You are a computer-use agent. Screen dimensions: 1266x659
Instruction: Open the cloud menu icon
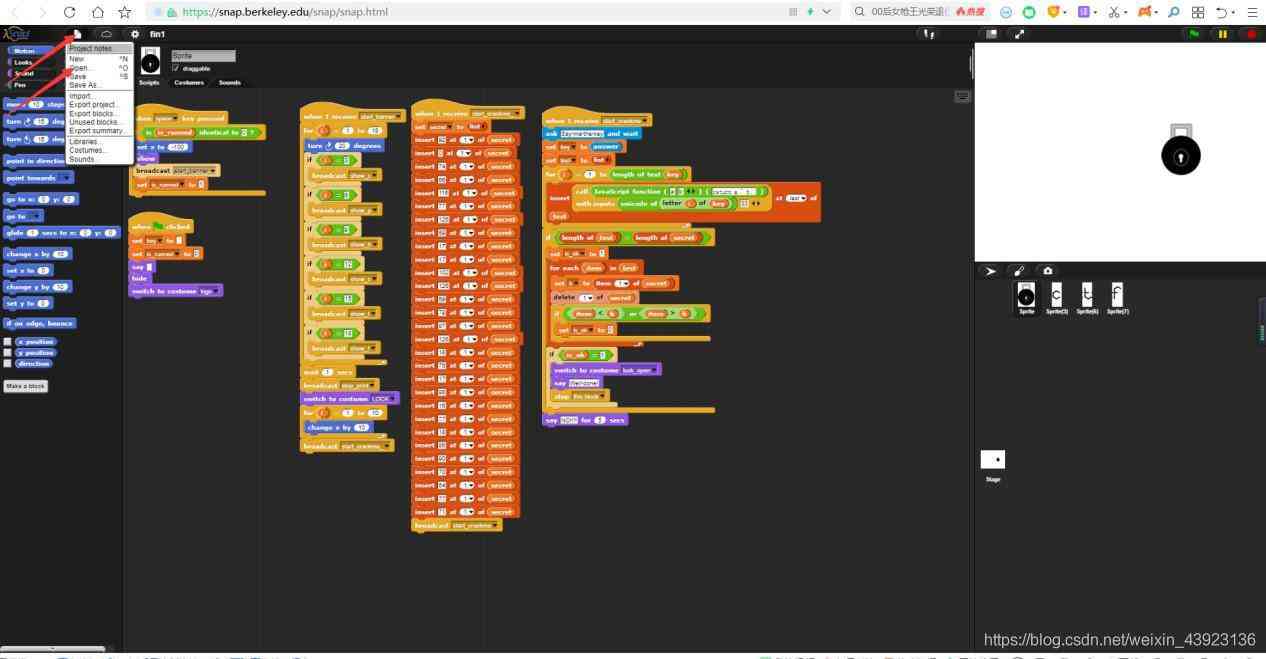click(x=106, y=34)
